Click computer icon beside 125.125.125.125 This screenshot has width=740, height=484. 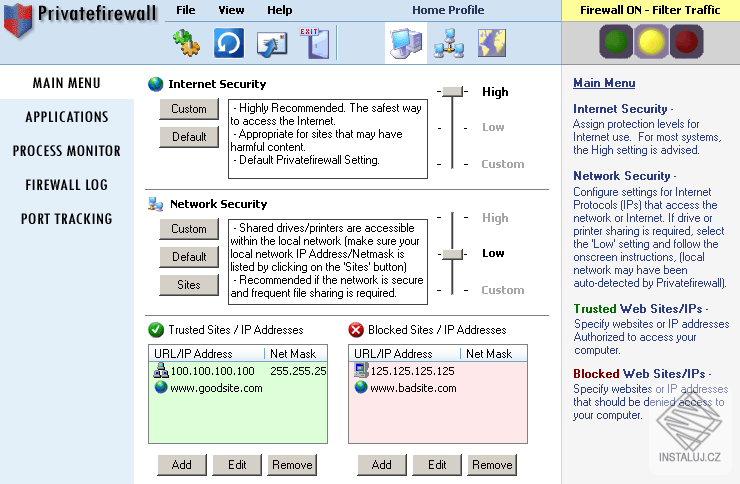[x=361, y=370]
